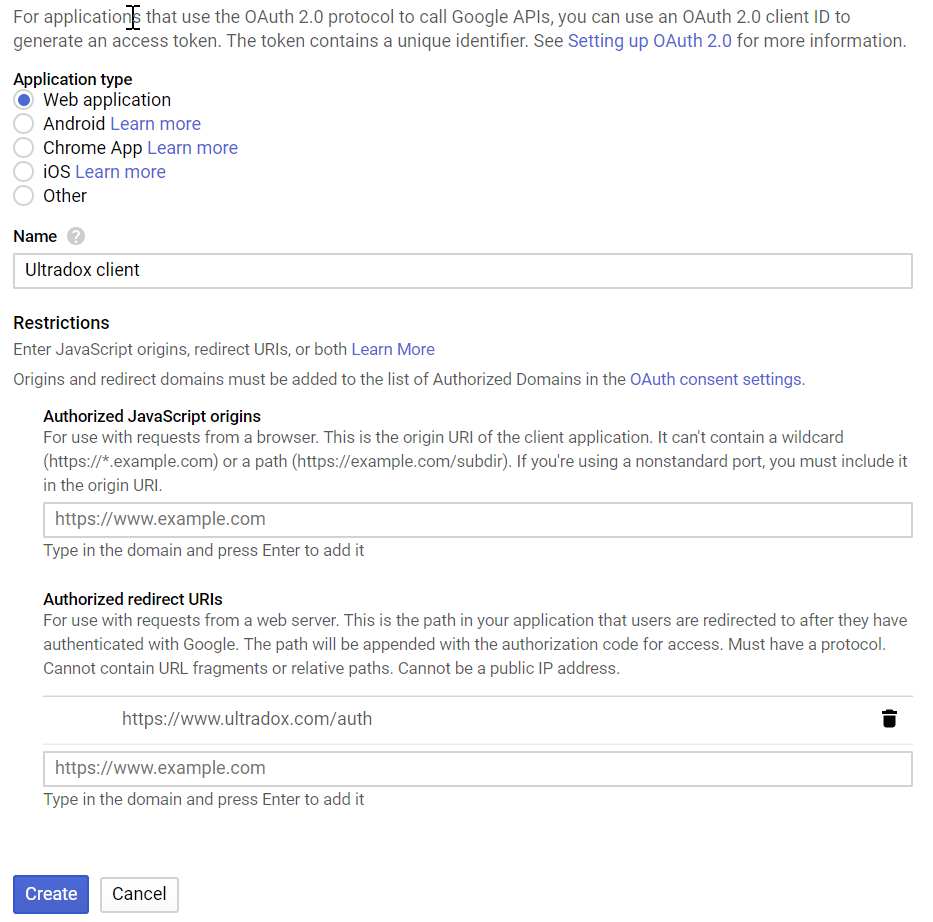Open Android Learn more link

point(156,124)
